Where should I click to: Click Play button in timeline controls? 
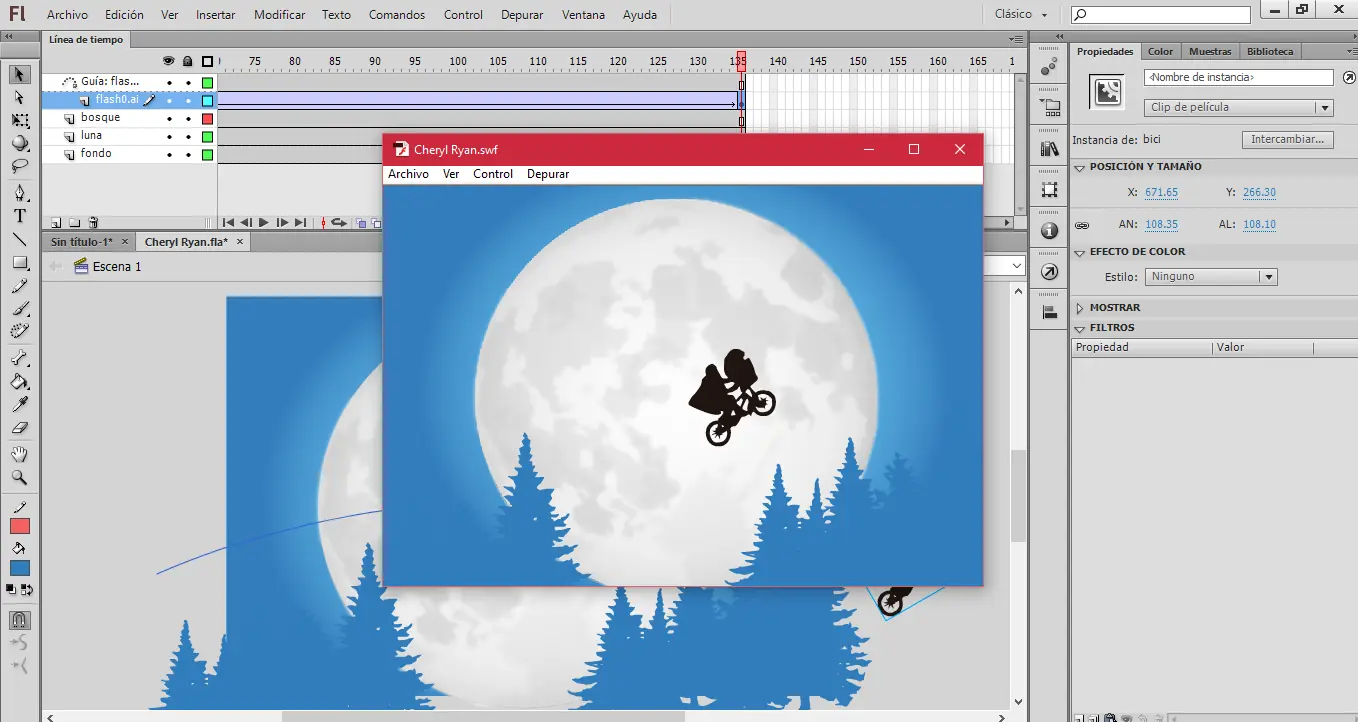pyautogui.click(x=264, y=223)
